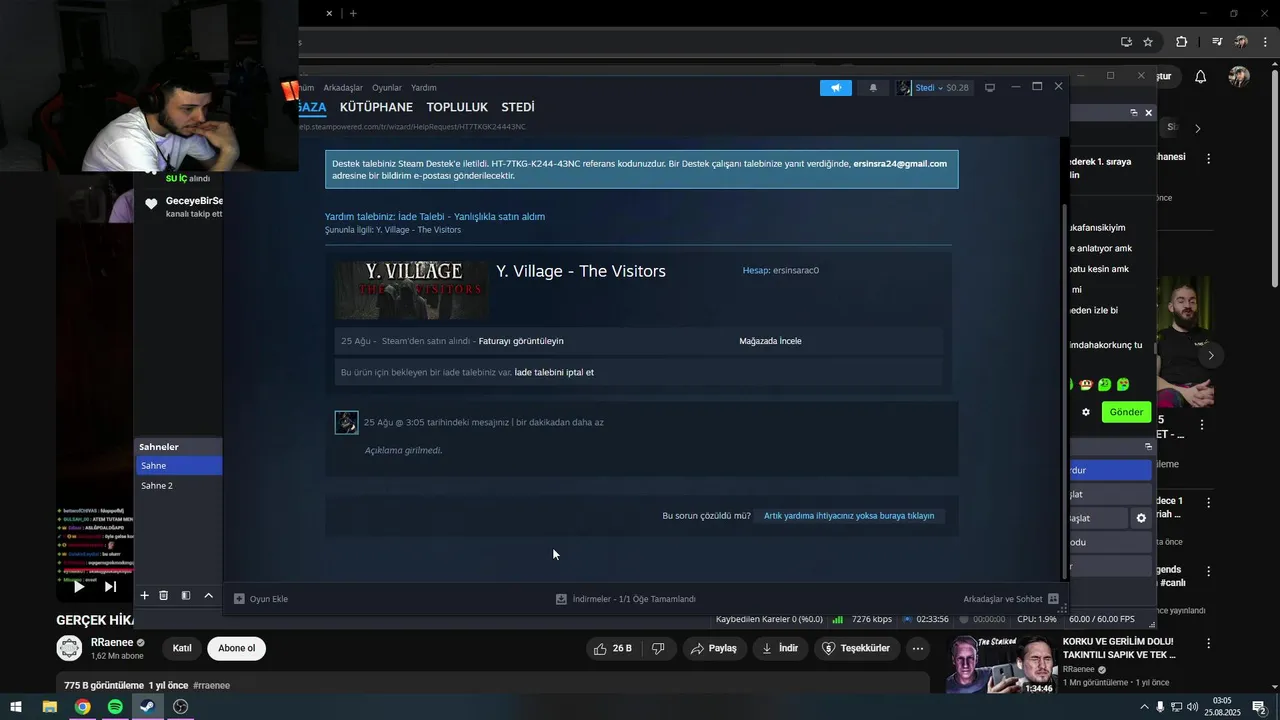Viewport: 1280px width, 720px height.
Task: Click the Mağazada İncele link
Action: coord(770,341)
